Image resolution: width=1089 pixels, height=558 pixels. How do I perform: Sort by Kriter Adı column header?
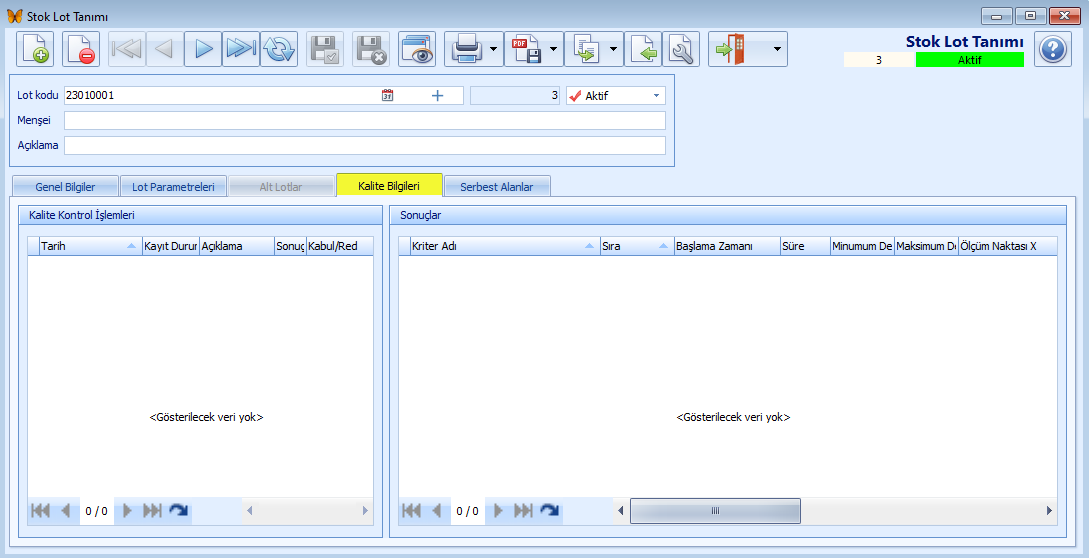pyautogui.click(x=498, y=246)
